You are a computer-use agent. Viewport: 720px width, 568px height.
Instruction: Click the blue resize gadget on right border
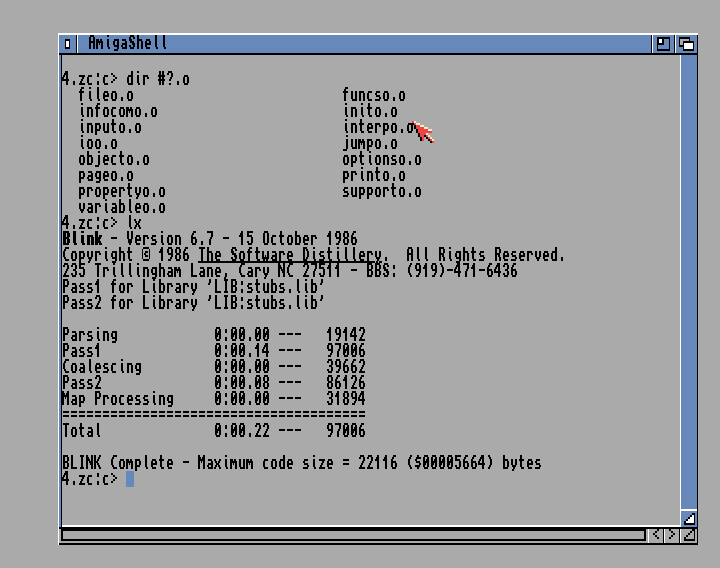pos(688,518)
